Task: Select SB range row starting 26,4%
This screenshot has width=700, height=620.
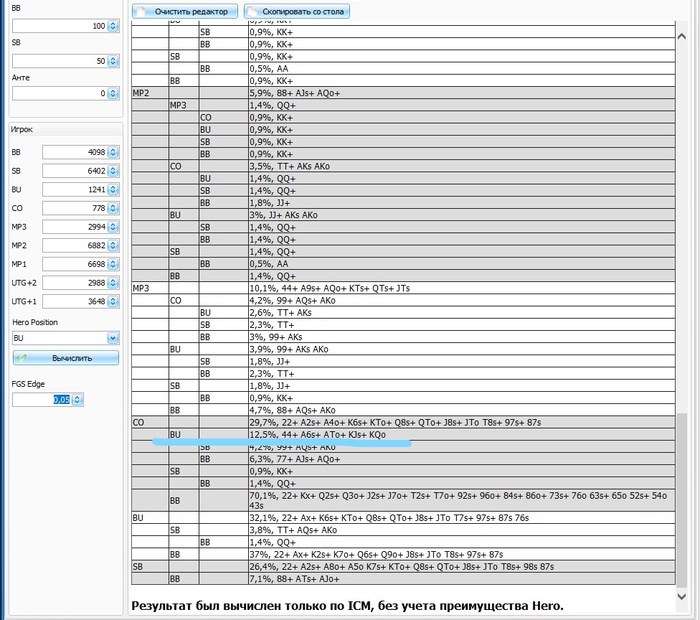Action: tap(462, 566)
